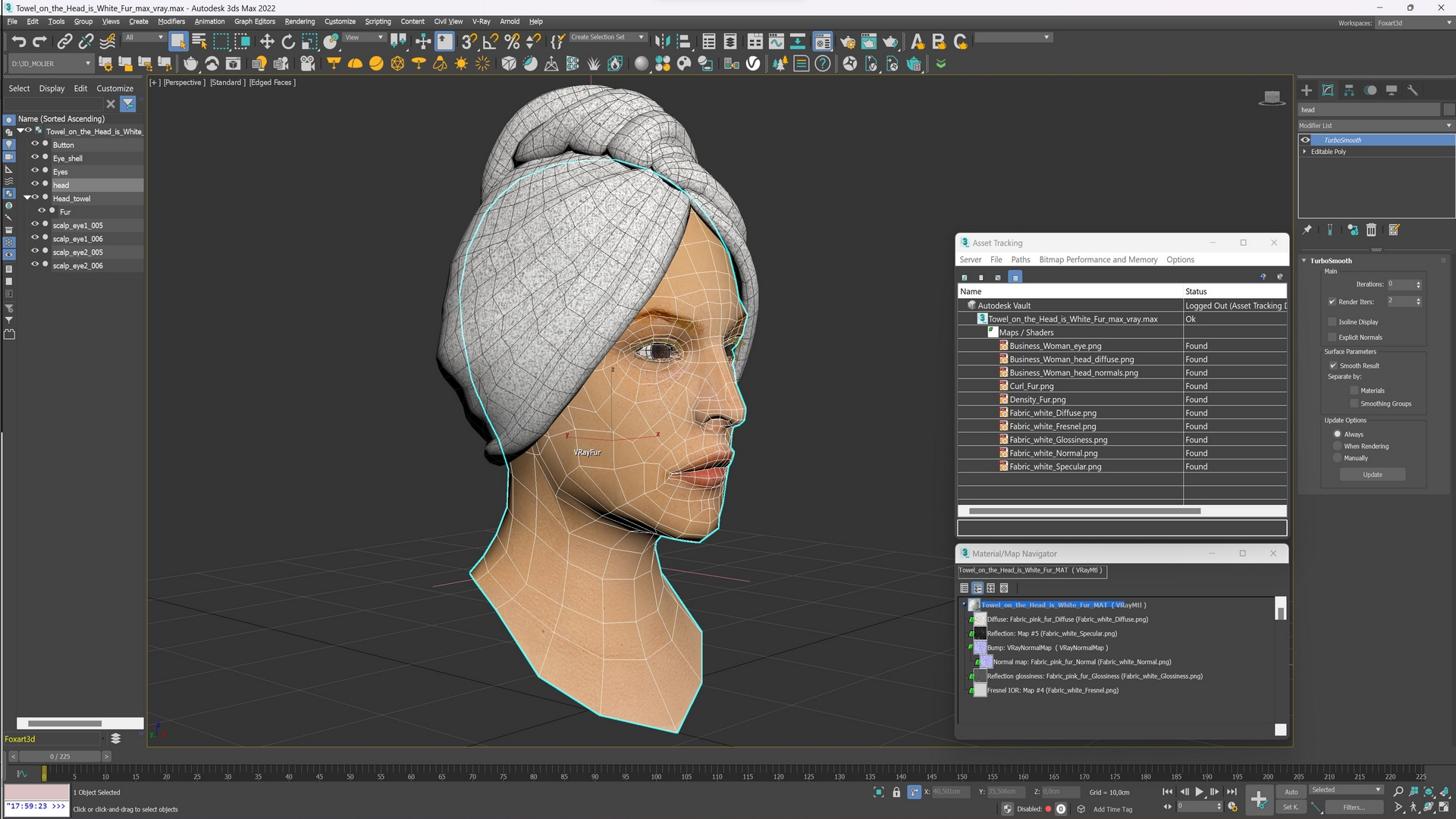Viewport: 1456px width, 819px height.
Task: Click Go to End playback button
Action: [x=1232, y=792]
